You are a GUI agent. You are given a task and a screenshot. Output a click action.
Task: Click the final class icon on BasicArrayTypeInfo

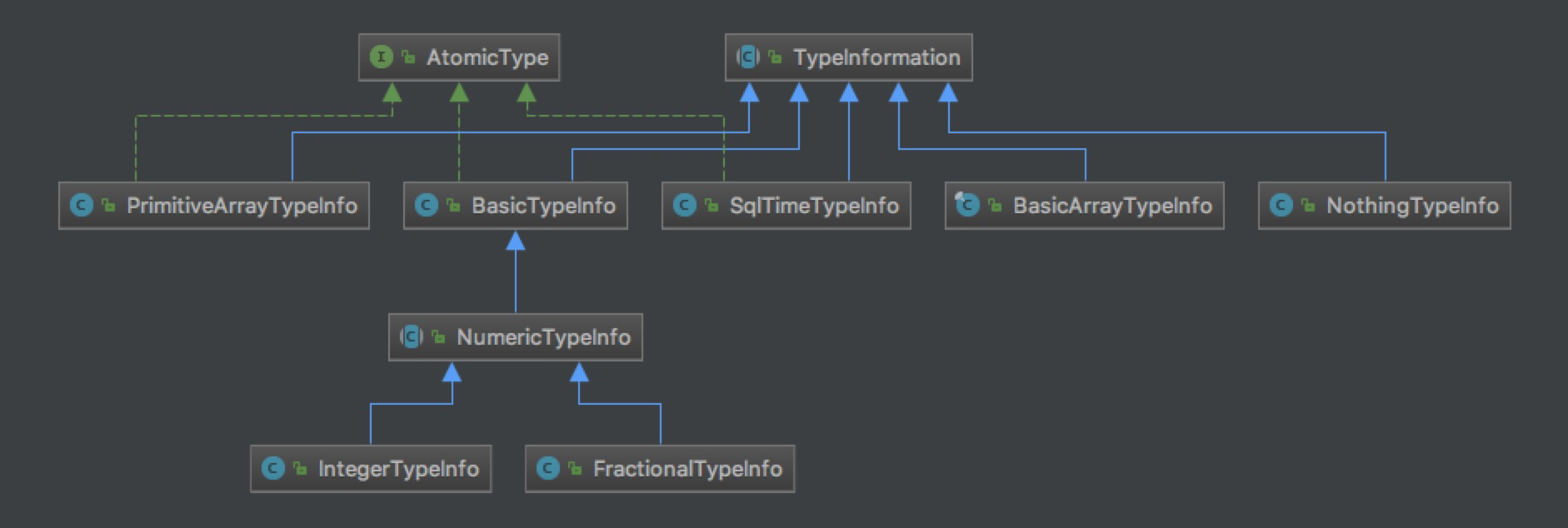coord(967,204)
